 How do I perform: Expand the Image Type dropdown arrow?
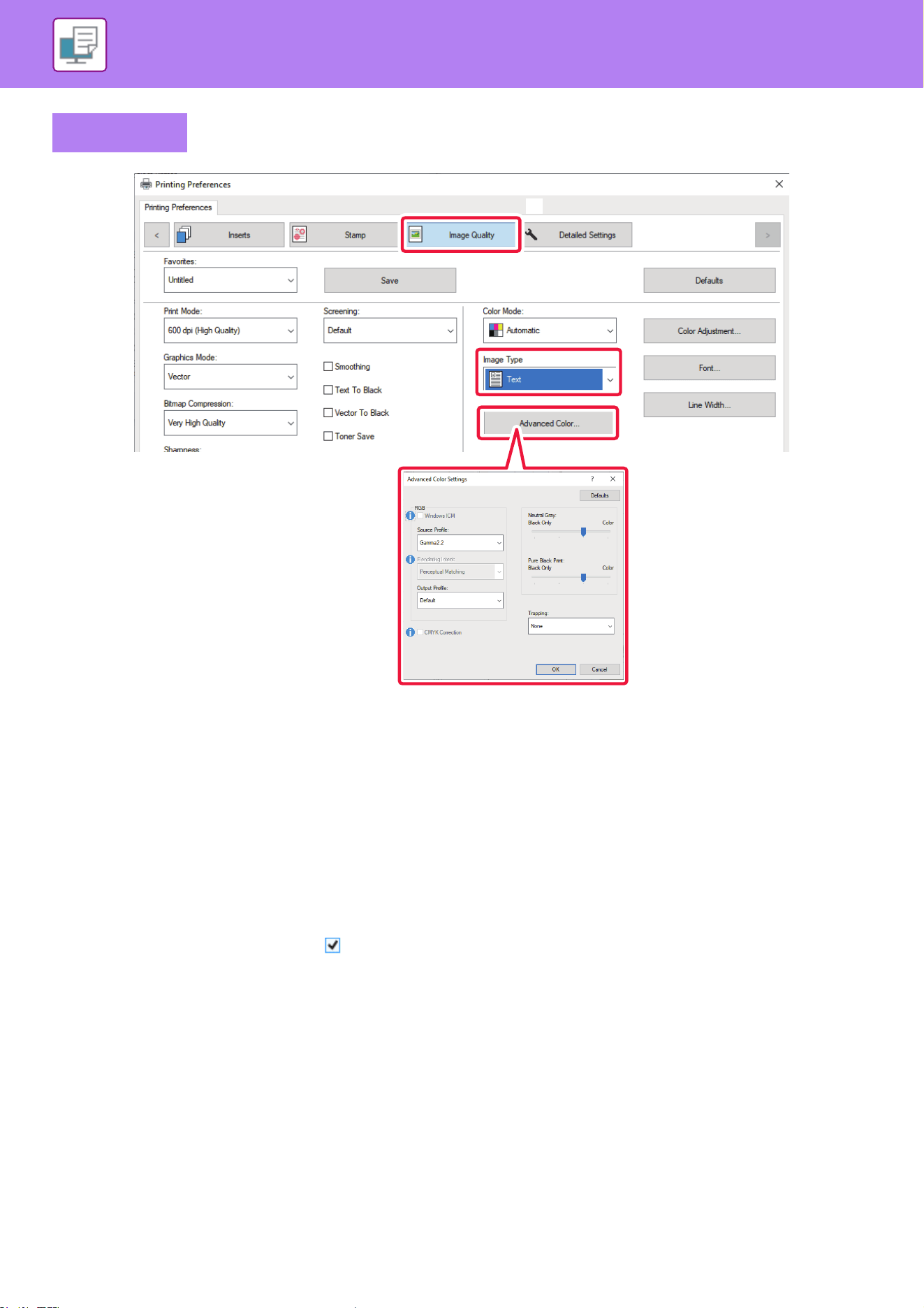610,379
